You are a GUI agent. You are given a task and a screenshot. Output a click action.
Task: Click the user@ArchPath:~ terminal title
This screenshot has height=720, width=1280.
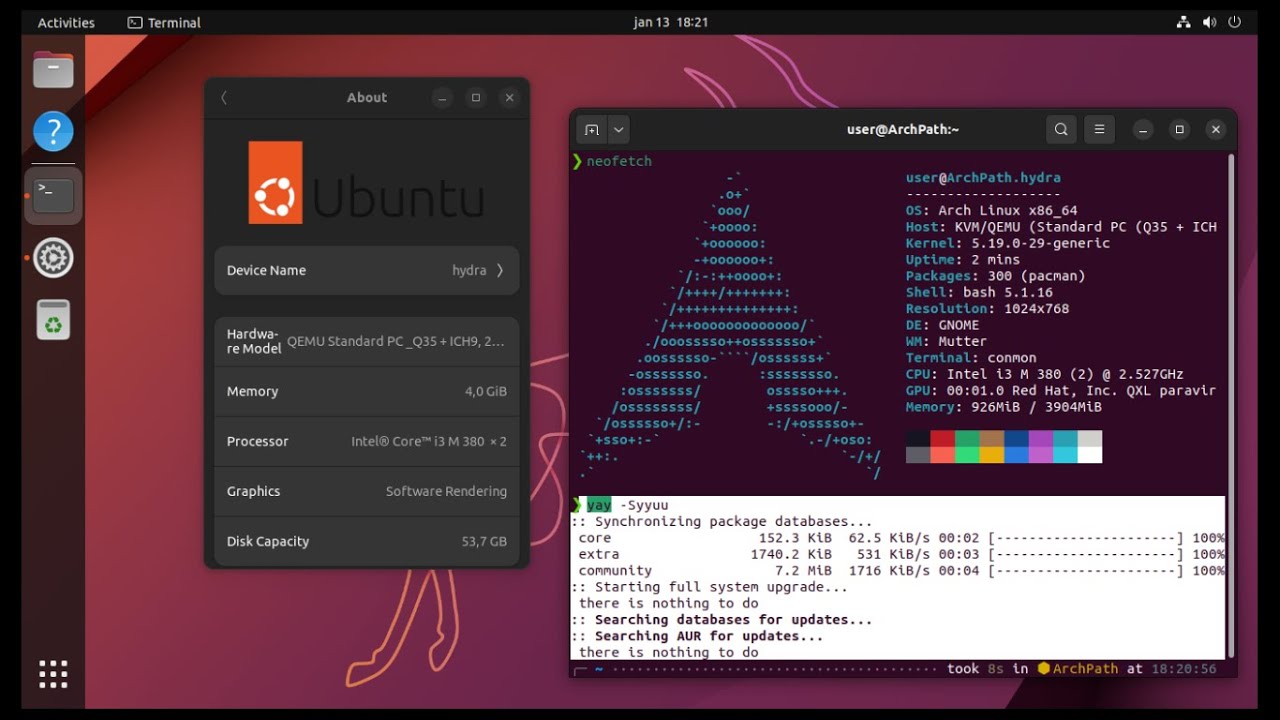point(903,129)
